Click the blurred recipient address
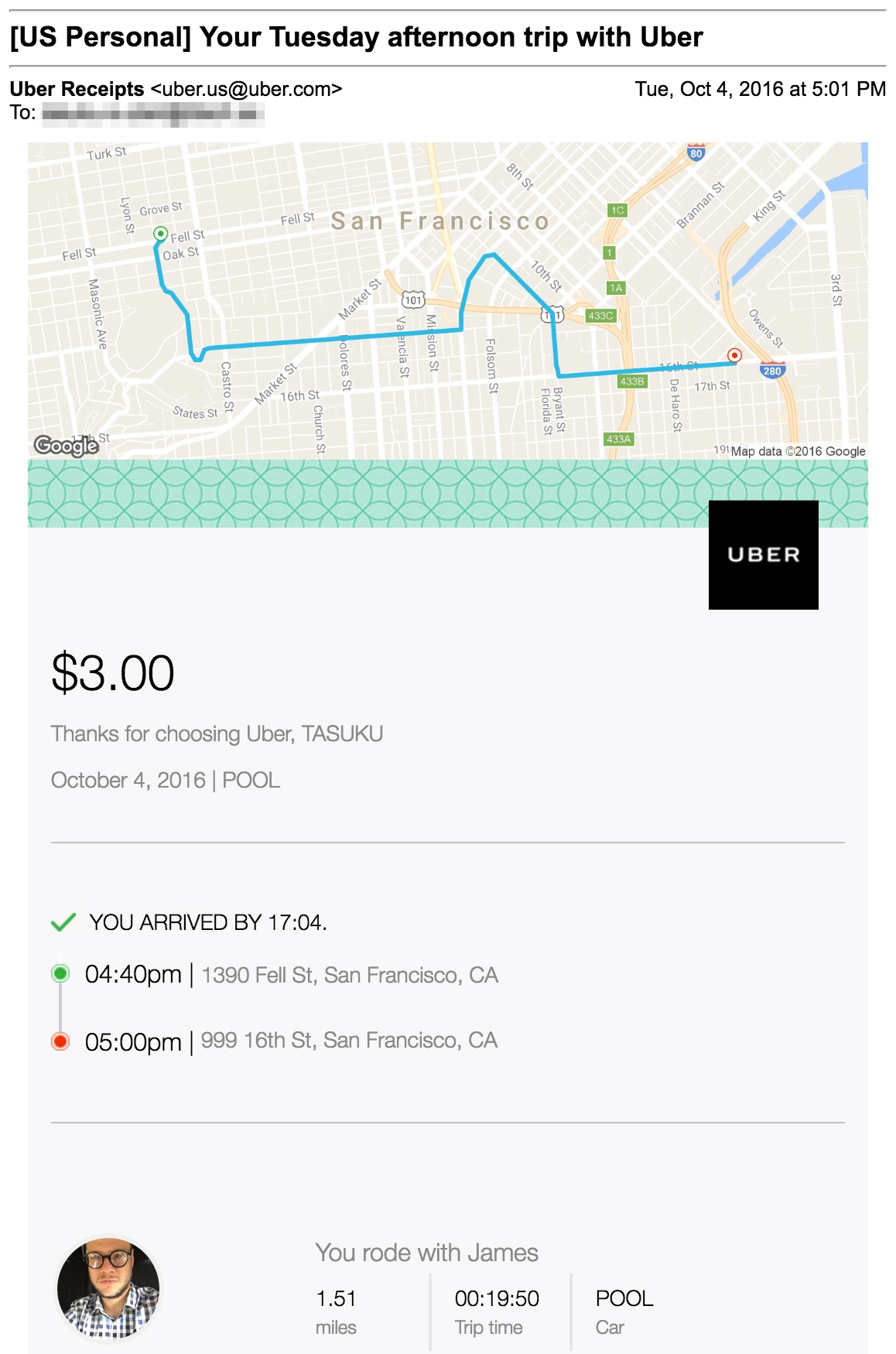The height and width of the screenshot is (1354, 896). [x=152, y=115]
